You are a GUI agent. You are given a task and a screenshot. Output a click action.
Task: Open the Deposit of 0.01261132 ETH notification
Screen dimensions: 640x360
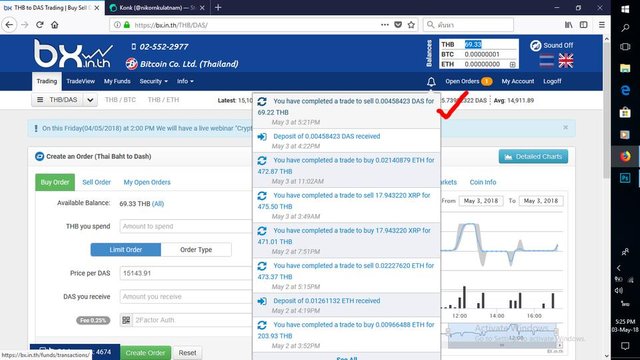pyautogui.click(x=347, y=305)
